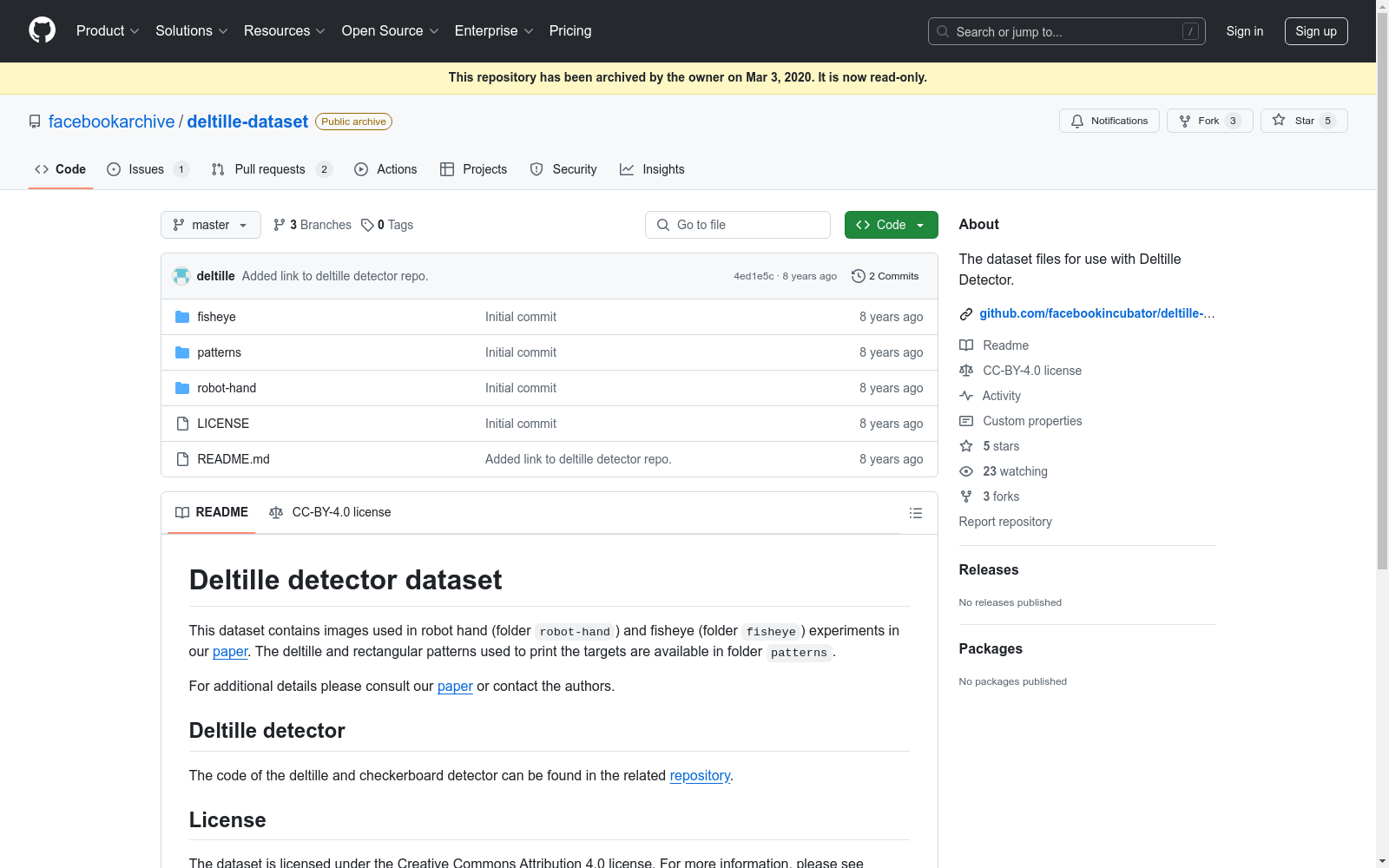Expand the Open Source menu

click(390, 31)
